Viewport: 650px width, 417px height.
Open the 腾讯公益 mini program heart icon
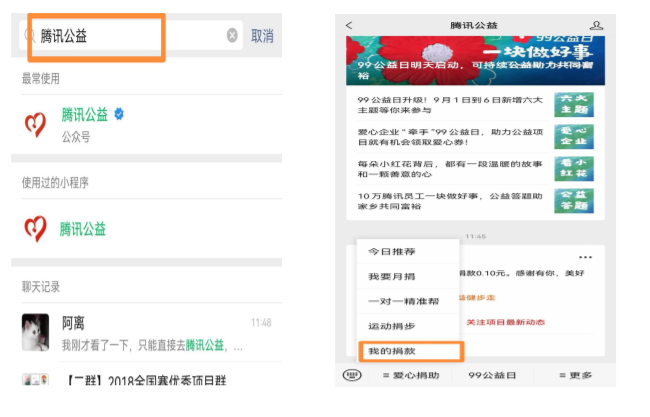[x=35, y=229]
